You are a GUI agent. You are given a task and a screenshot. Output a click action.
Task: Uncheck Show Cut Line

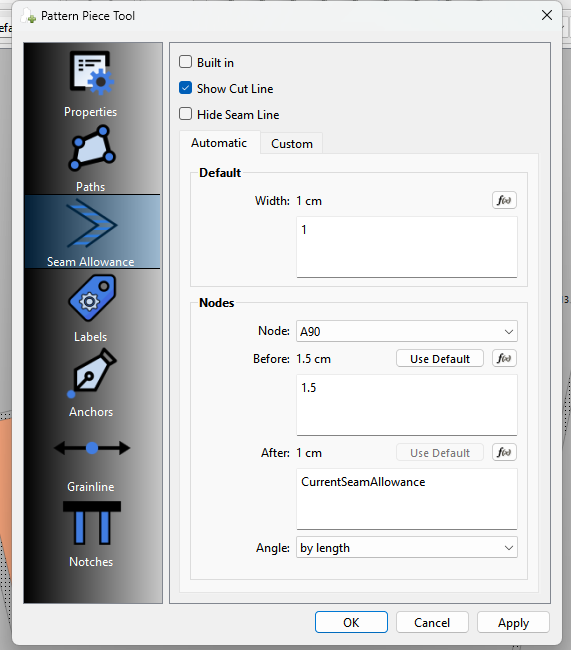[185, 88]
